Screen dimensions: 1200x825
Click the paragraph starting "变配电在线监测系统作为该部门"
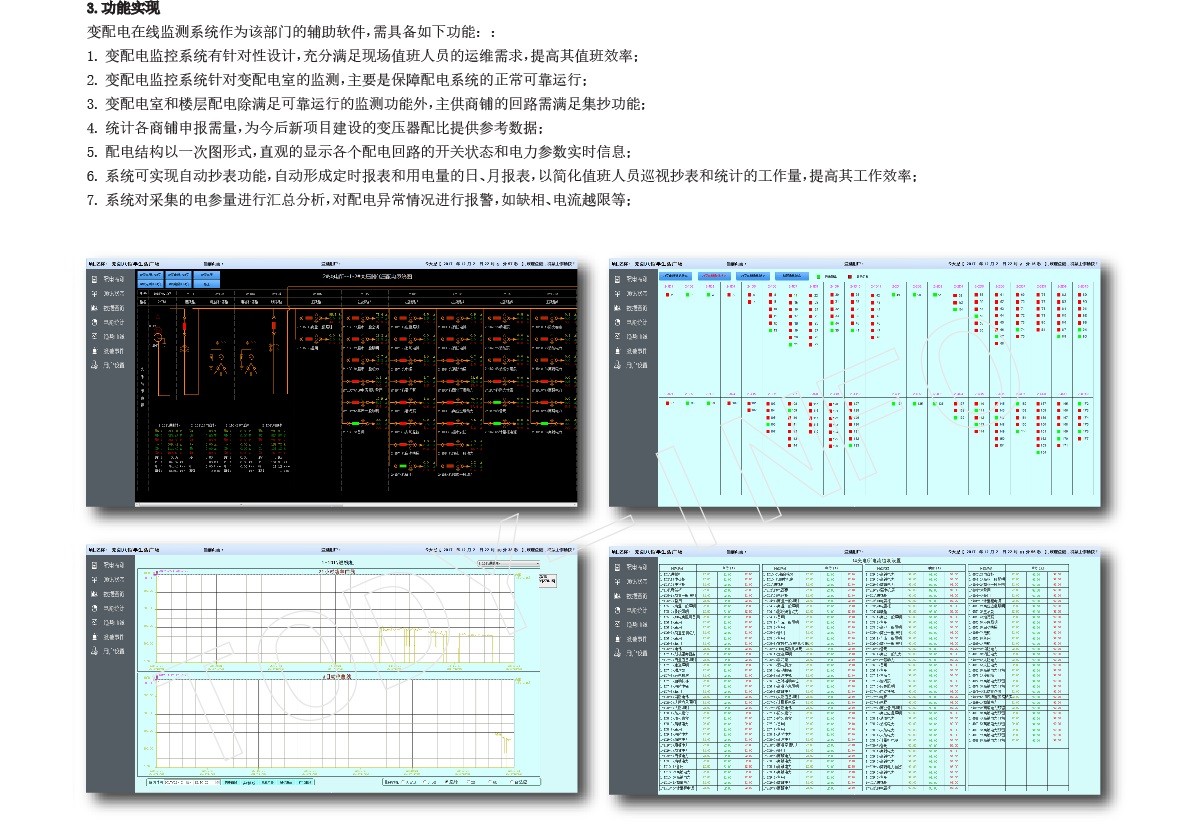tap(292, 32)
